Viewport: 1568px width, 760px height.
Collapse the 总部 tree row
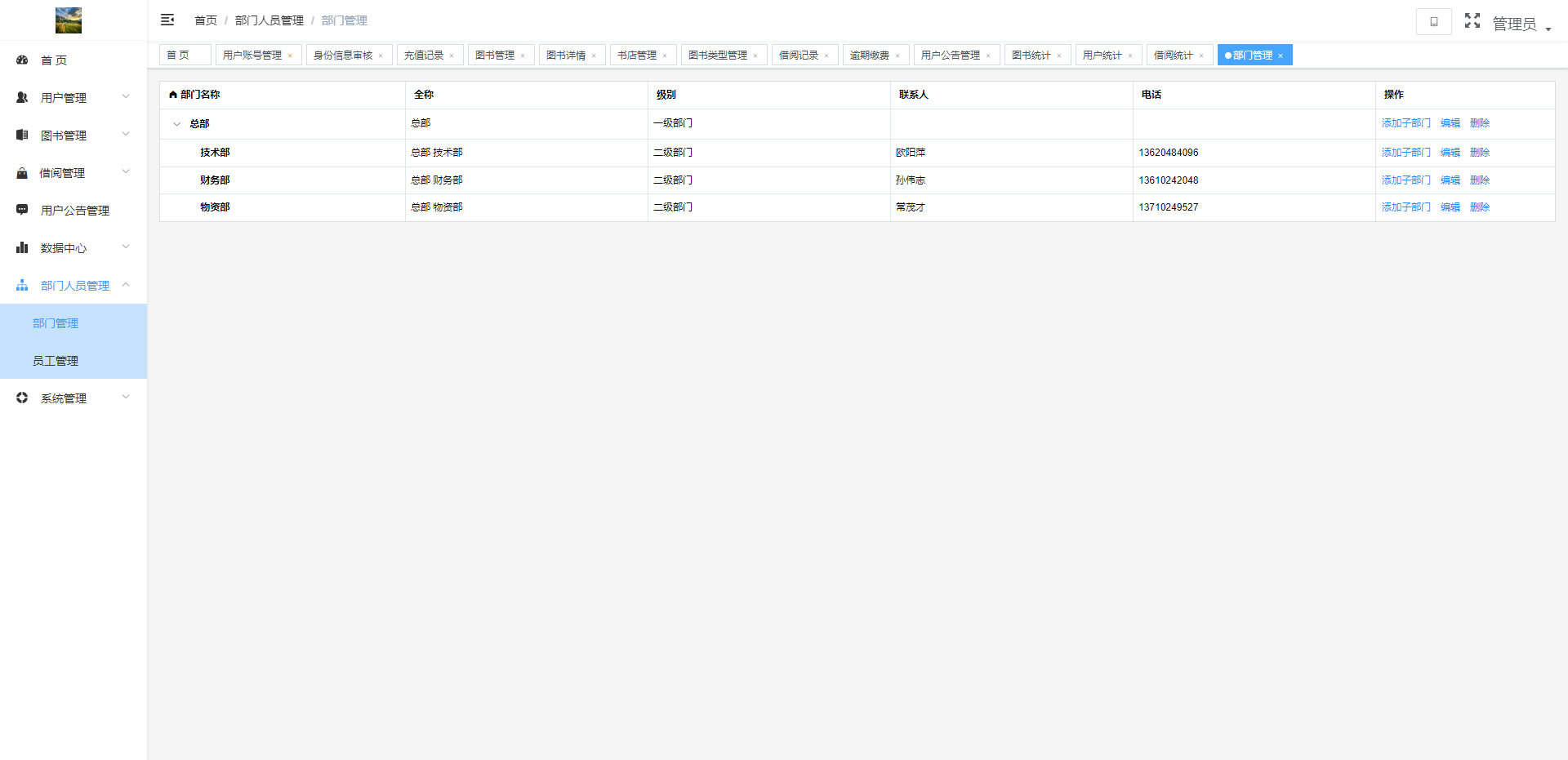pyautogui.click(x=176, y=124)
